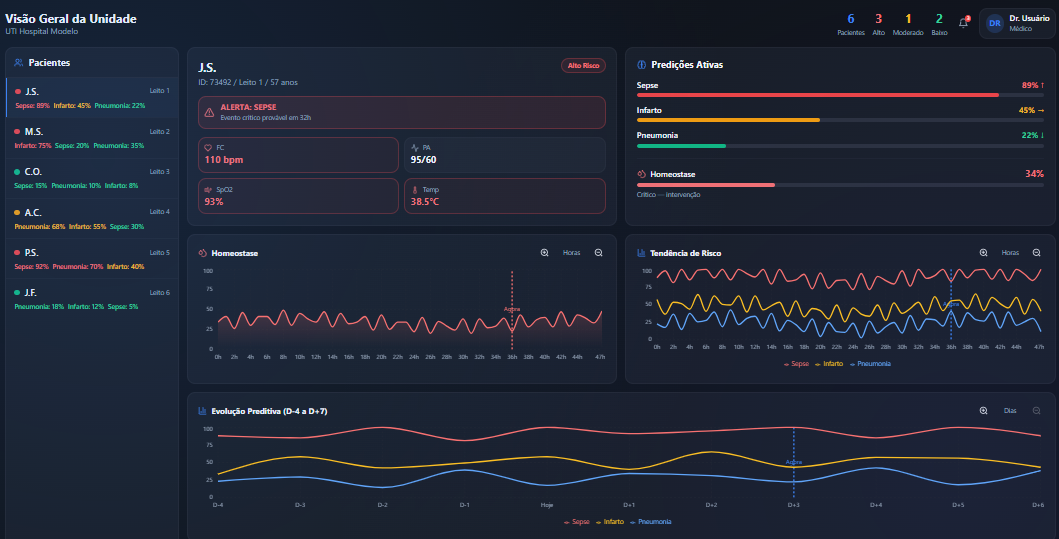Viewport: 1059px width, 539px height.
Task: Click the 3 Alto risk counter
Action: pyautogui.click(x=878, y=24)
